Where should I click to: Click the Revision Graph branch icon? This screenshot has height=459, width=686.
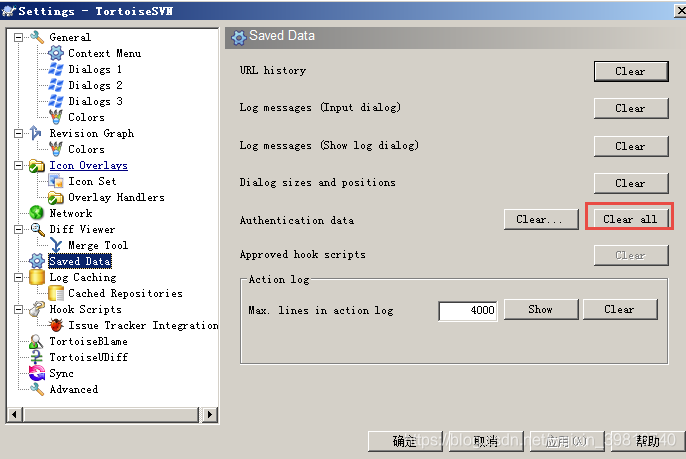[36, 133]
